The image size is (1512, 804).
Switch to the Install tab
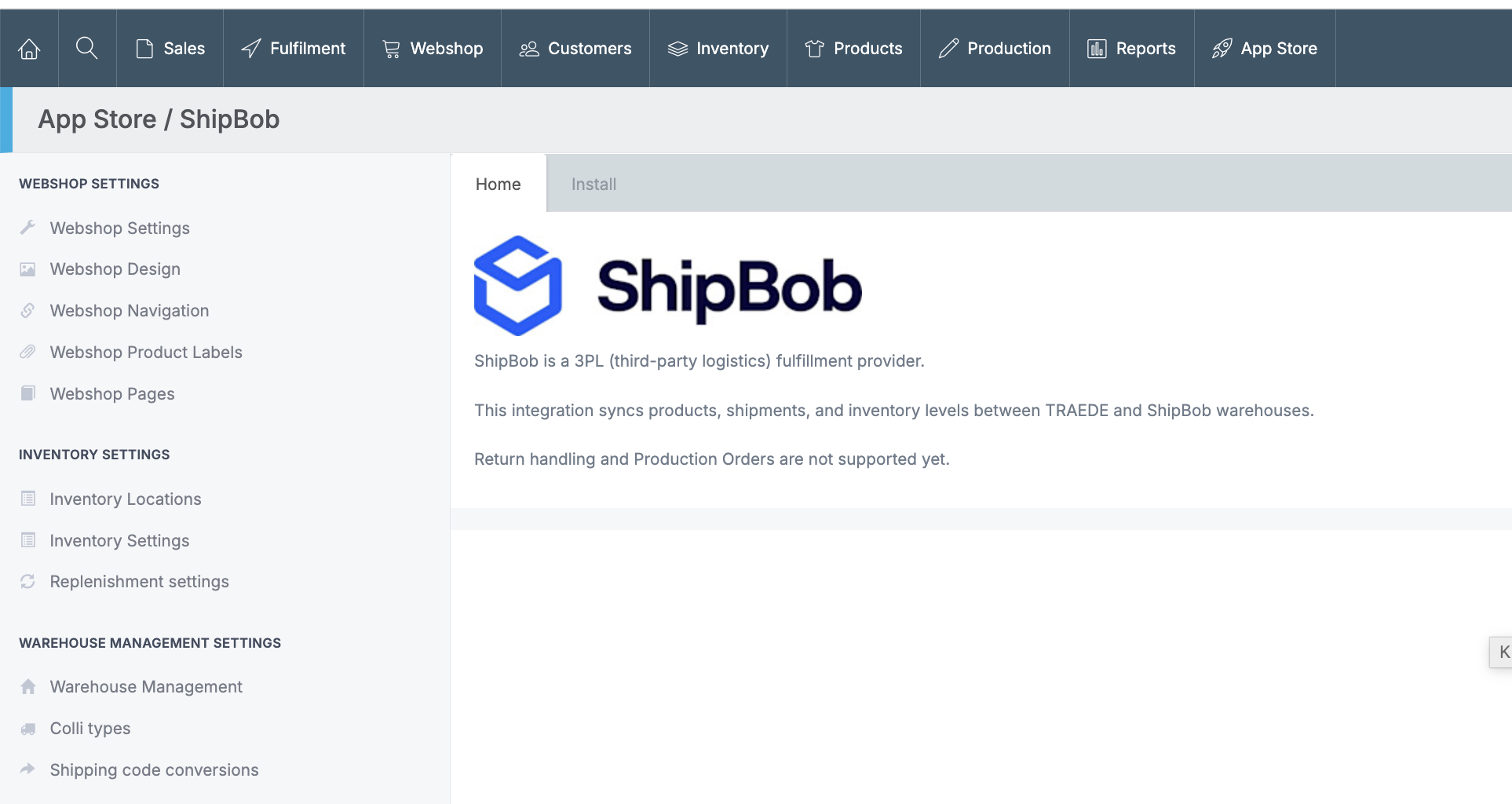[593, 184]
